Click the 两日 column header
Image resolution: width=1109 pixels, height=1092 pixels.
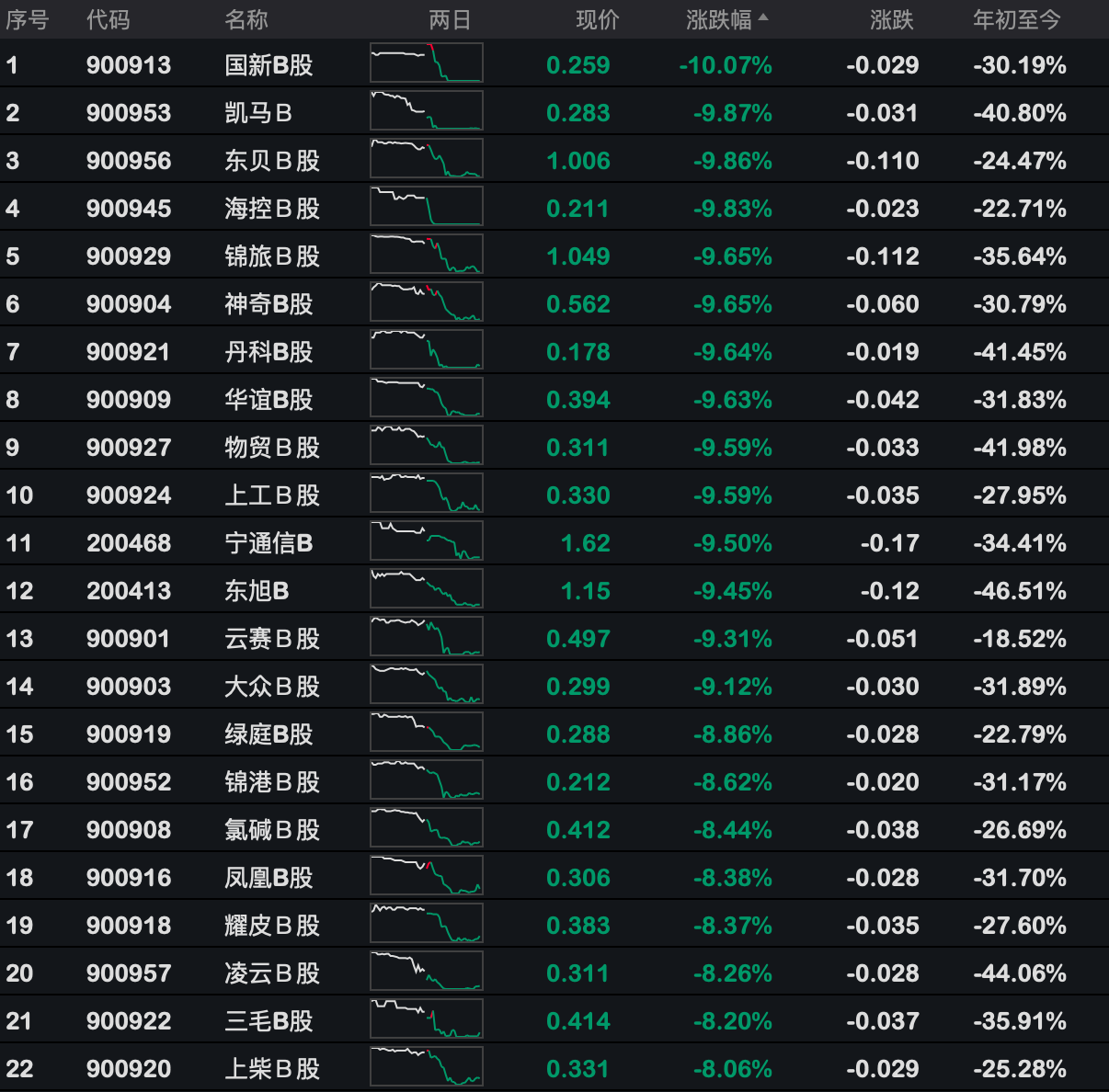pos(450,19)
